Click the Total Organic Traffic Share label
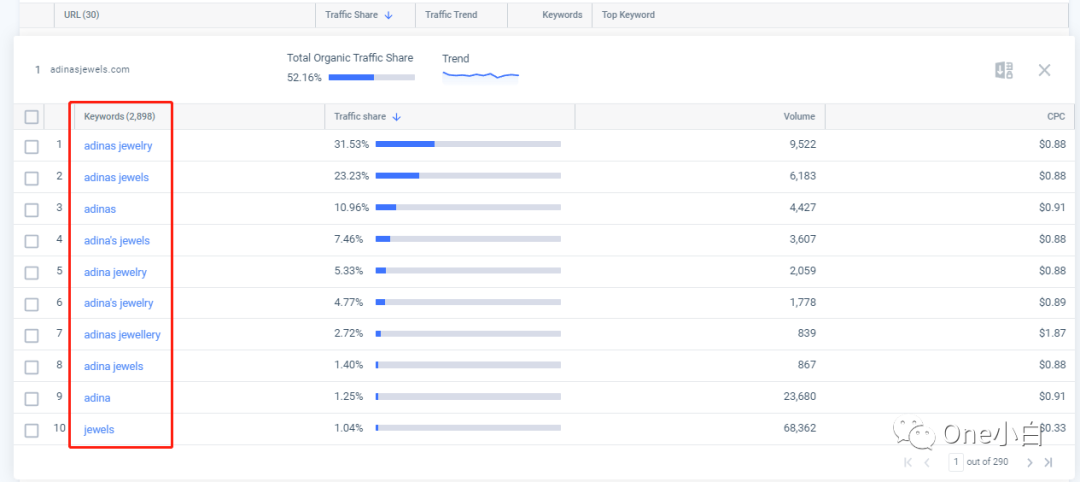 point(351,58)
